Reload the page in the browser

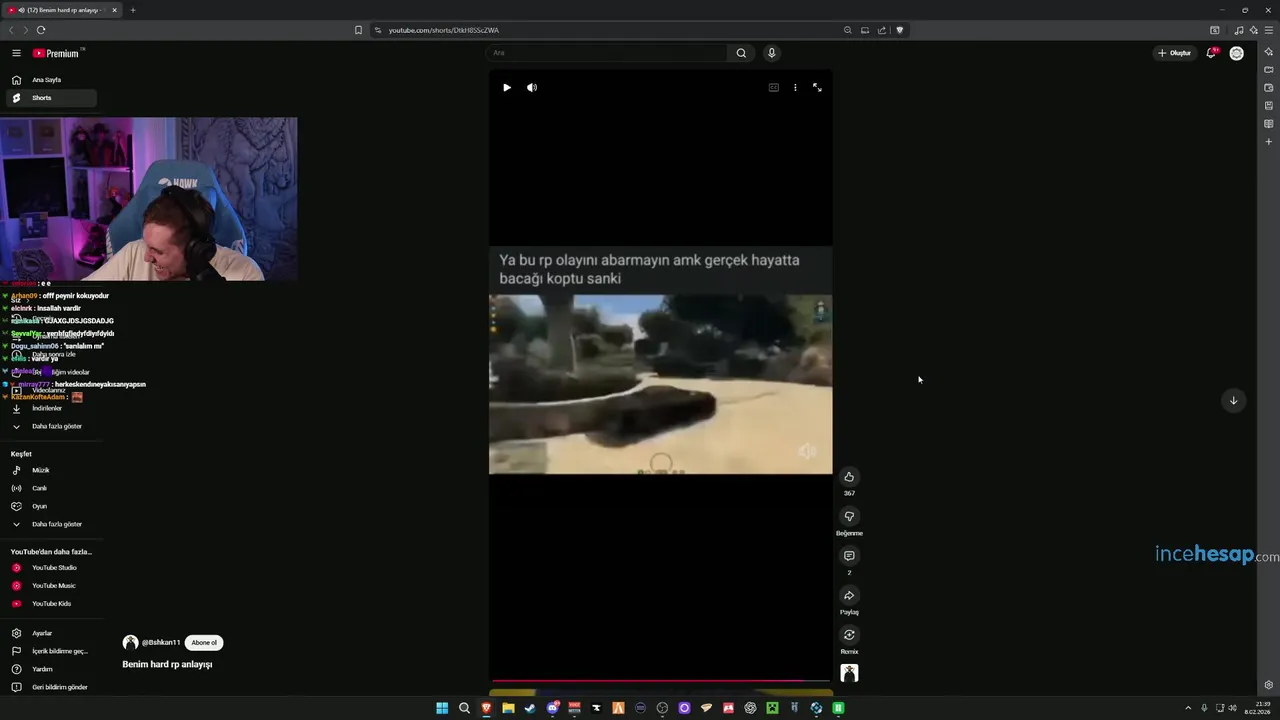41,30
